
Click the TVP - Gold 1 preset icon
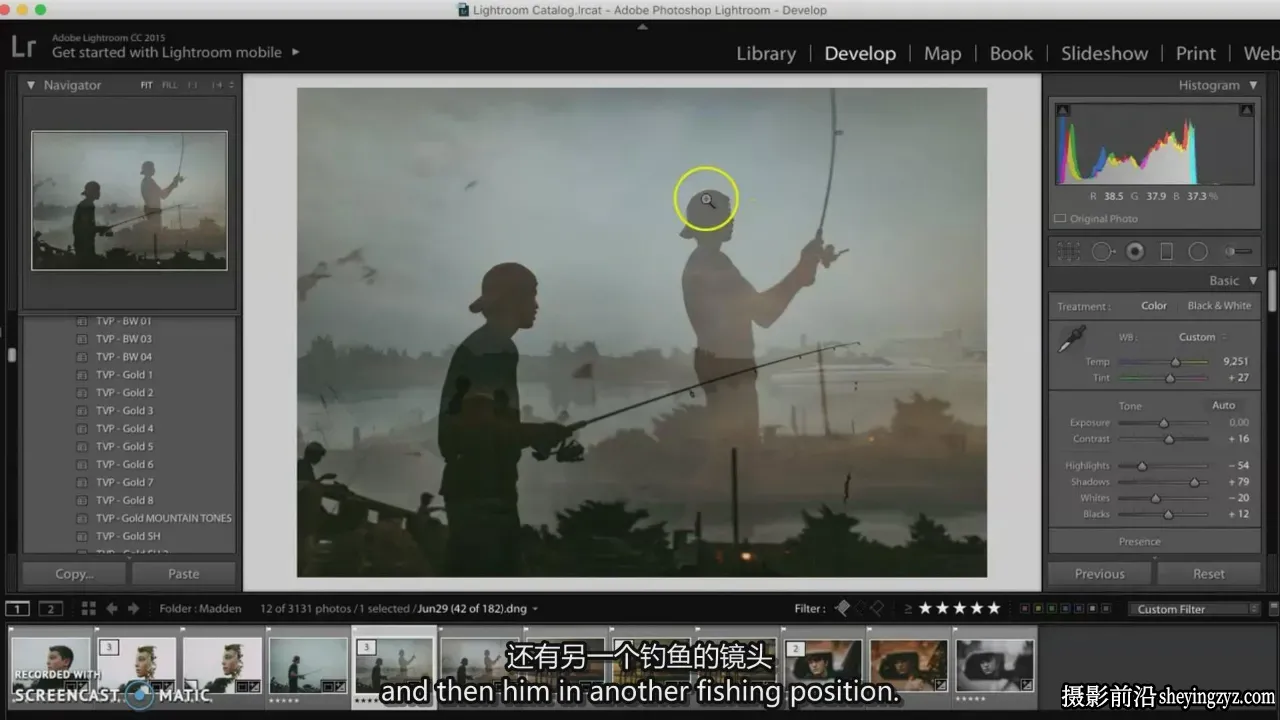click(82, 375)
